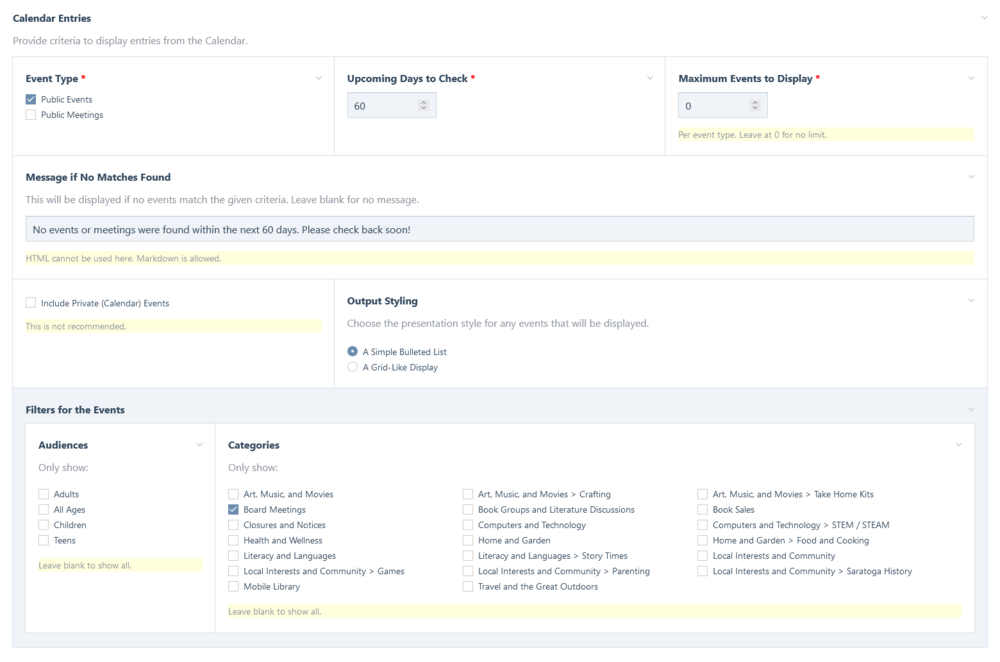Uncheck the Board Meetings category
Image resolution: width=1000 pixels, height=662 pixels.
(233, 510)
